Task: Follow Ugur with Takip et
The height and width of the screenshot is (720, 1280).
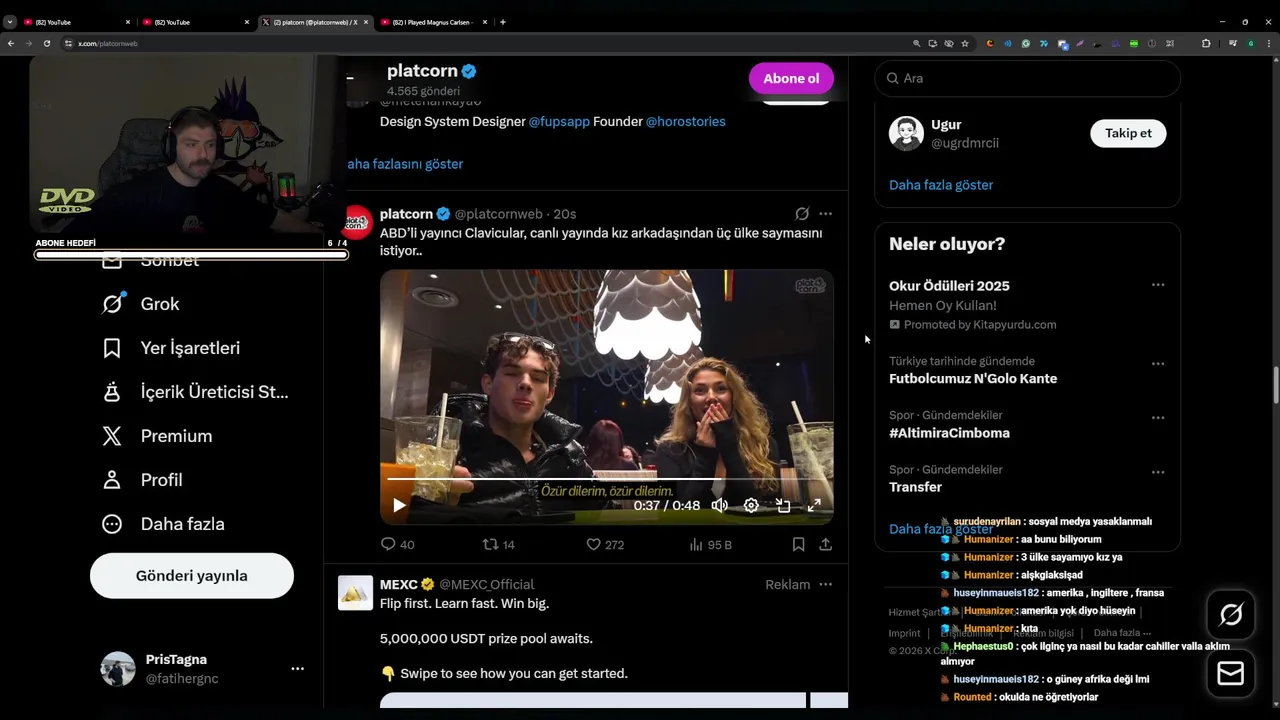Action: (1128, 133)
